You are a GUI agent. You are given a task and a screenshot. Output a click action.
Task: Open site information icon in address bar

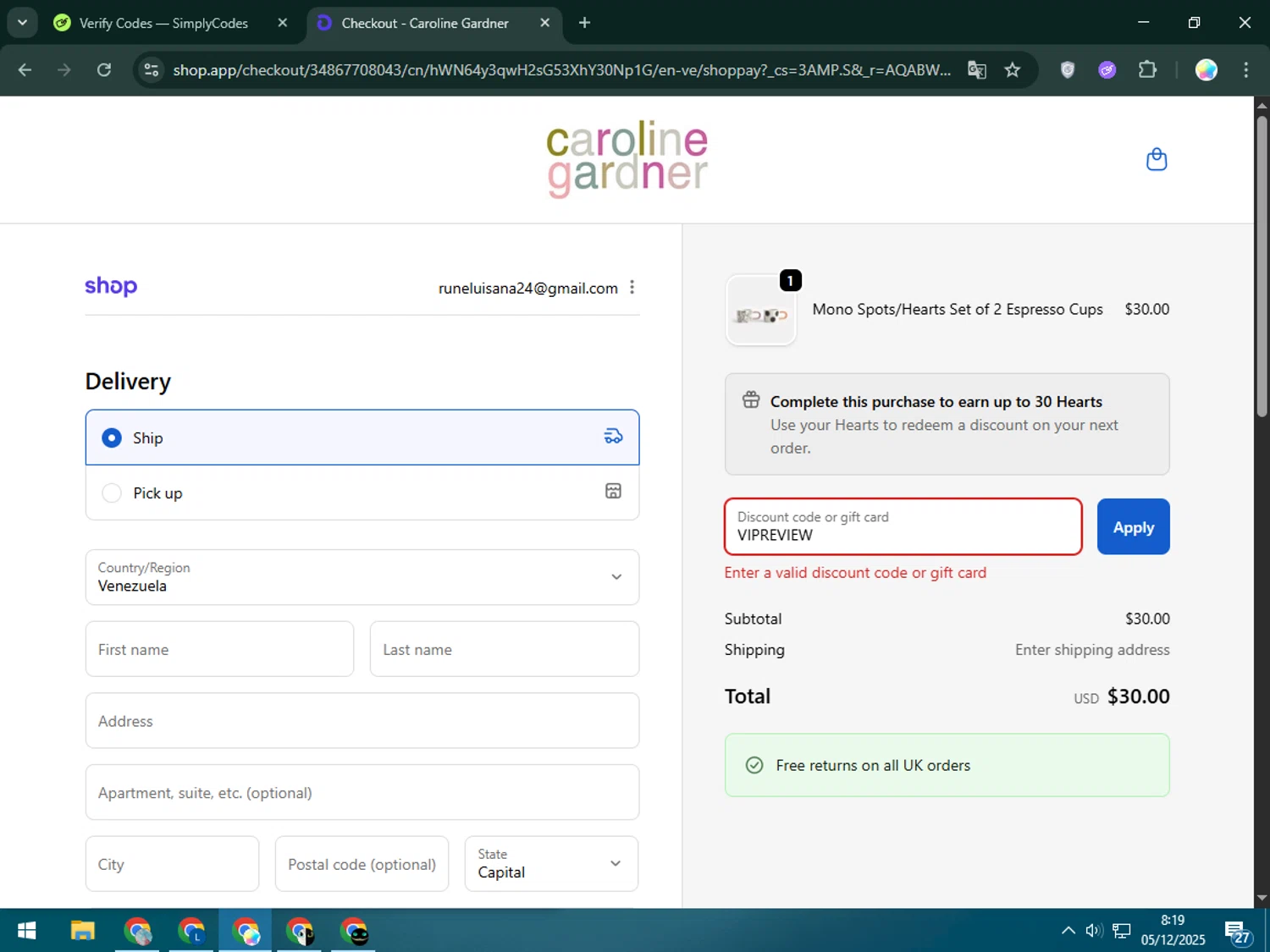[x=152, y=69]
